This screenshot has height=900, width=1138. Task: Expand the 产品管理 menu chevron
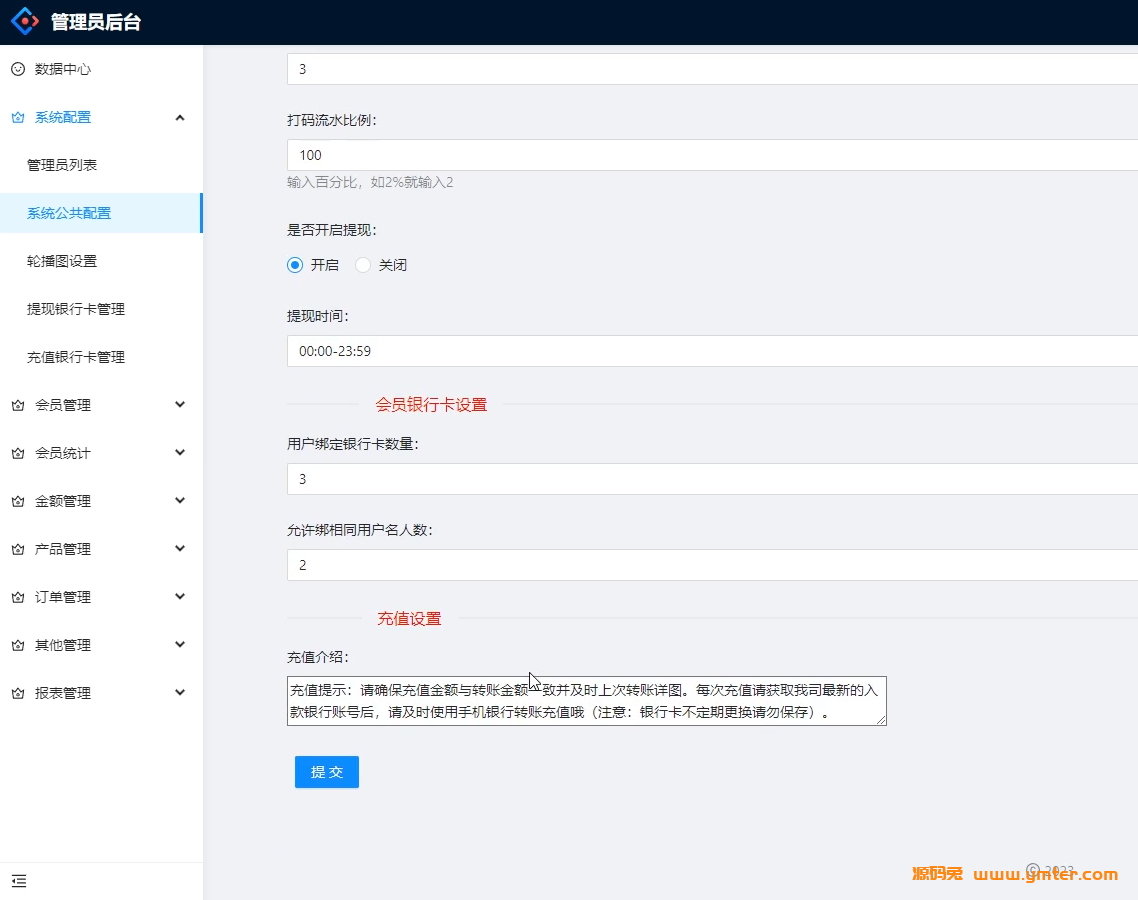[x=180, y=548]
